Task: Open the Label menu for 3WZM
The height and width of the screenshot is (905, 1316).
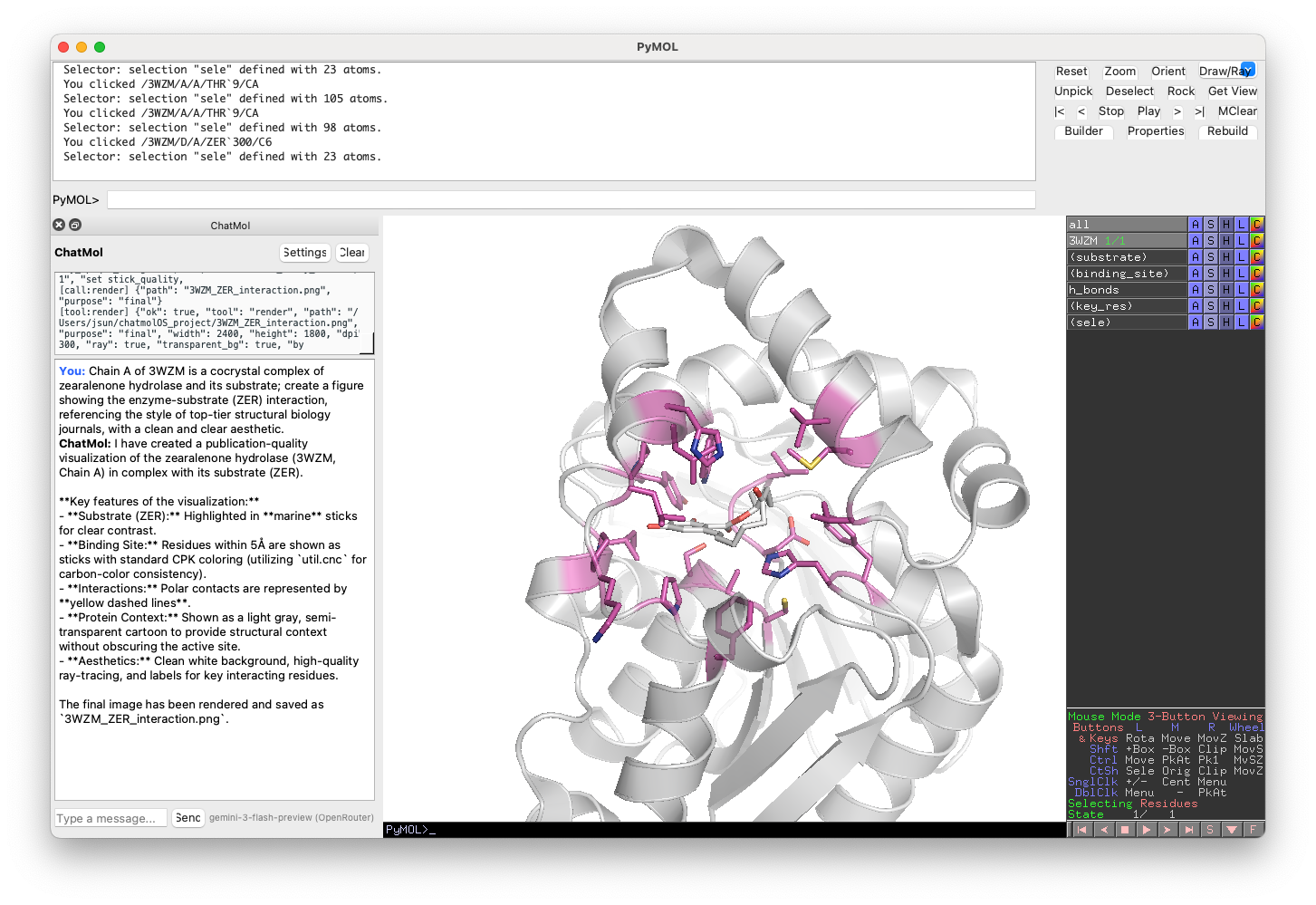Action: click(1242, 241)
